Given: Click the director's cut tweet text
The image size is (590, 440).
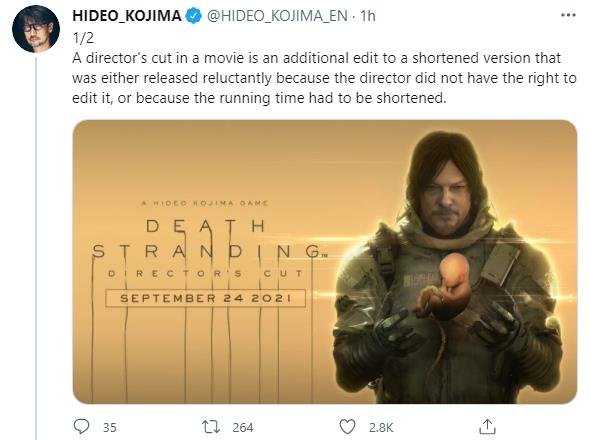Looking at the screenshot, I should coord(324,78).
